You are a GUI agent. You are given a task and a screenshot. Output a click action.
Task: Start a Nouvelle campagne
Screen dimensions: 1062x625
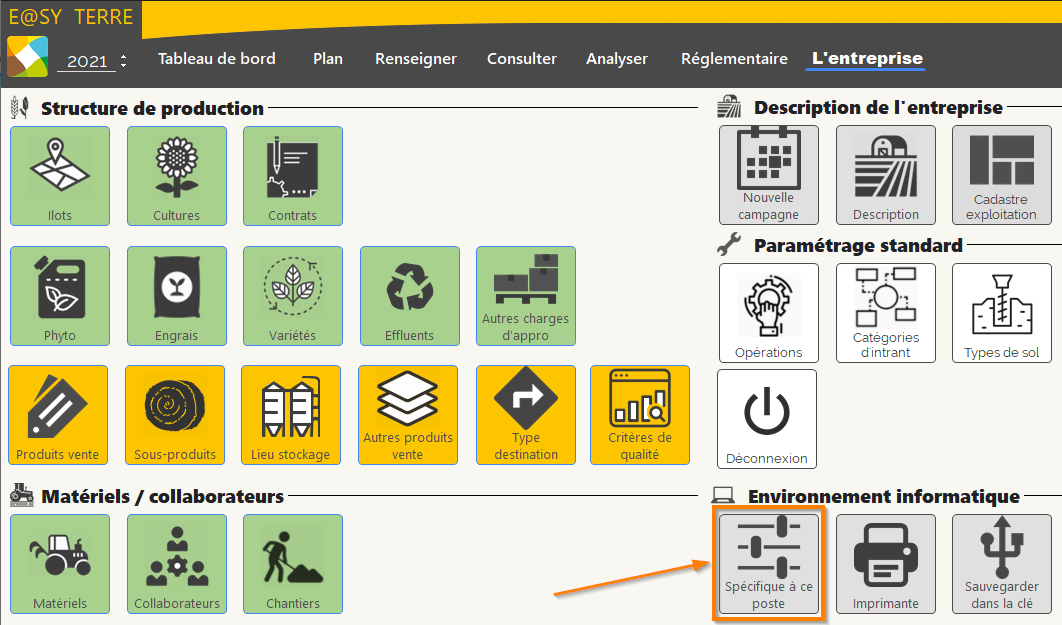(769, 175)
